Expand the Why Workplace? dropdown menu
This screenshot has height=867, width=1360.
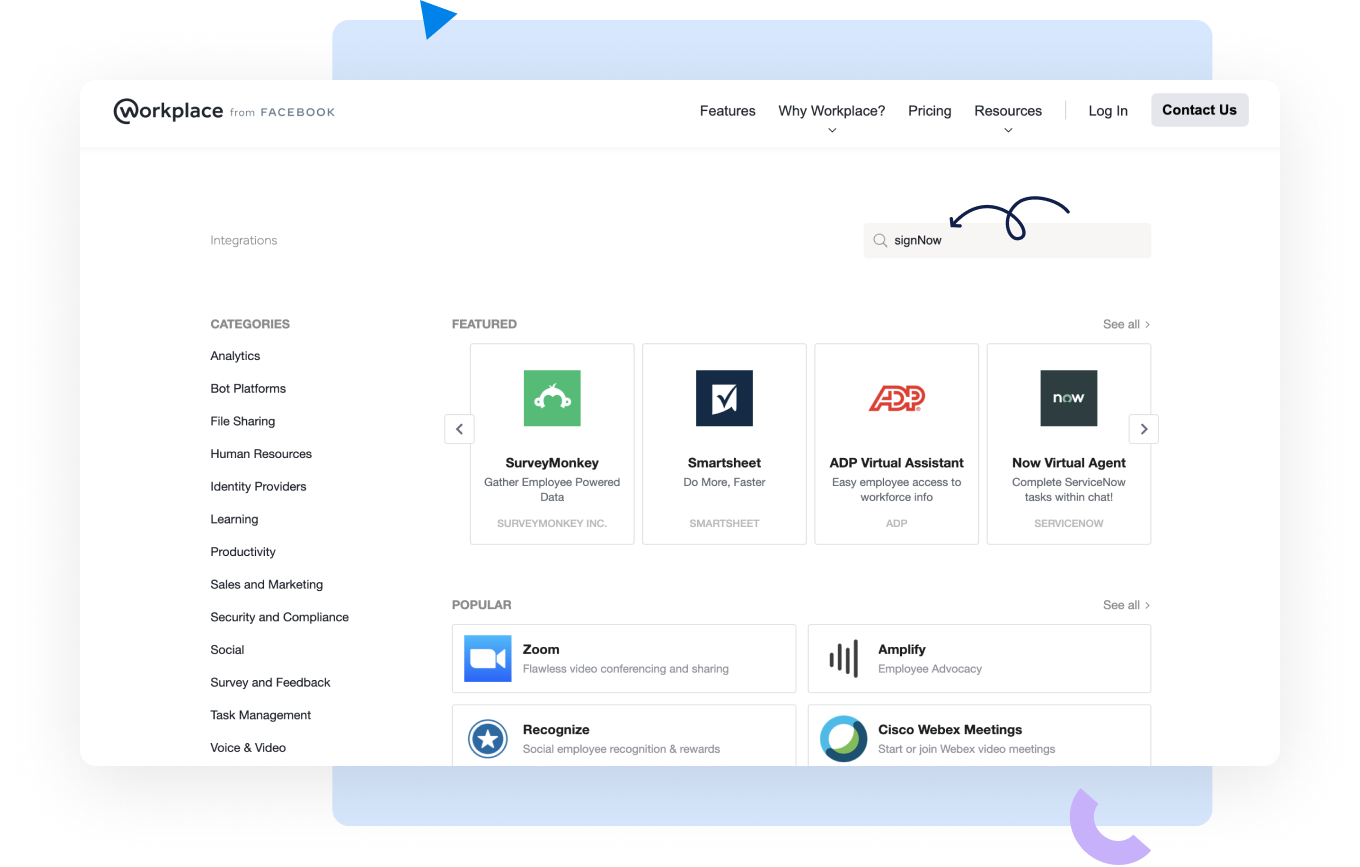click(831, 112)
